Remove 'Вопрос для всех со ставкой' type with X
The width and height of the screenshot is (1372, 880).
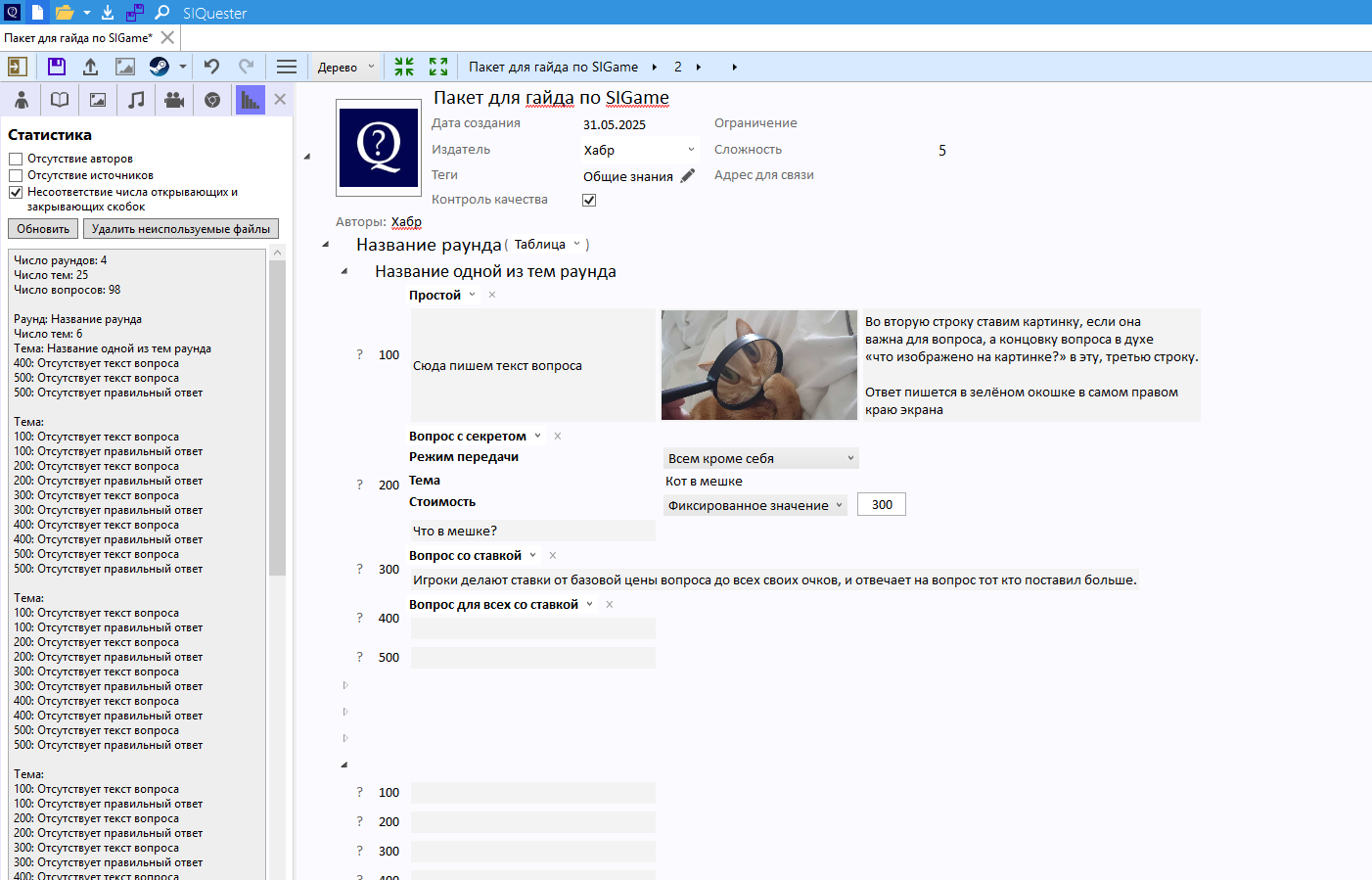coord(610,604)
